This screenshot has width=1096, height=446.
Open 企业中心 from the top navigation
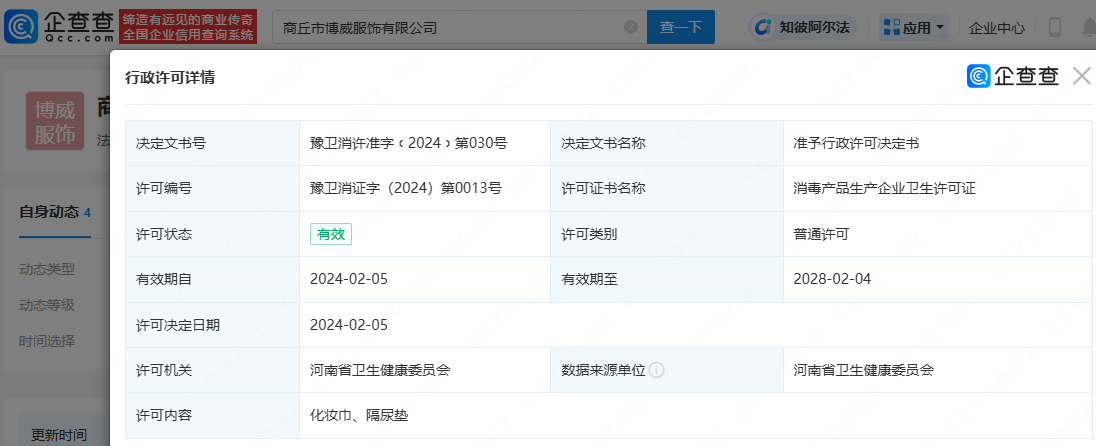997,28
